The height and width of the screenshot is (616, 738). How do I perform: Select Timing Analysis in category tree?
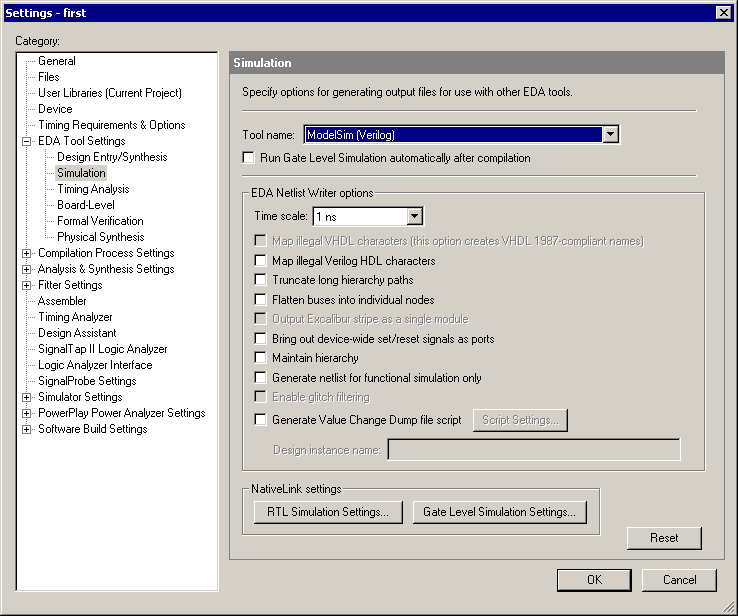(x=93, y=189)
